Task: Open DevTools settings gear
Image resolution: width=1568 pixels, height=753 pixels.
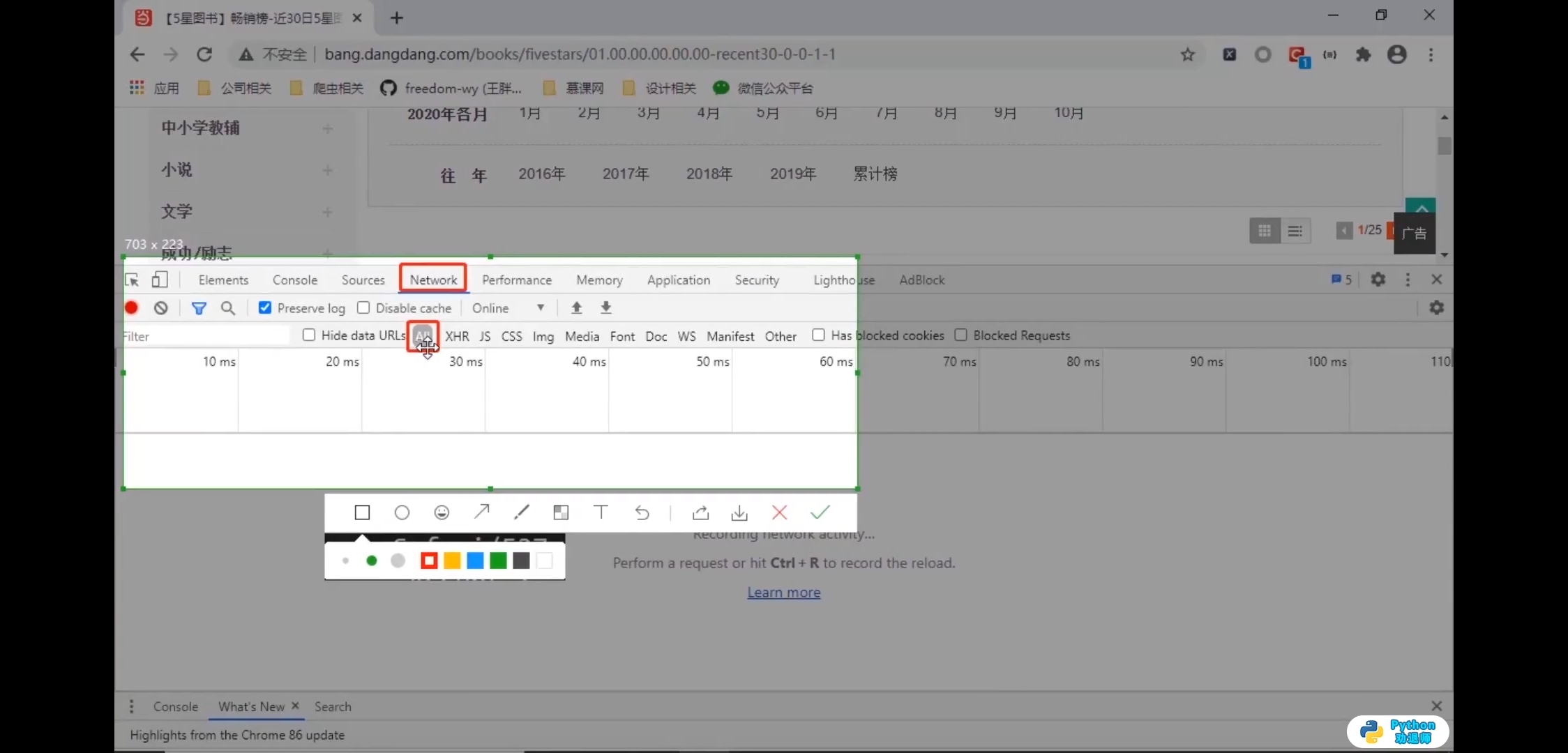Action: (x=1378, y=280)
